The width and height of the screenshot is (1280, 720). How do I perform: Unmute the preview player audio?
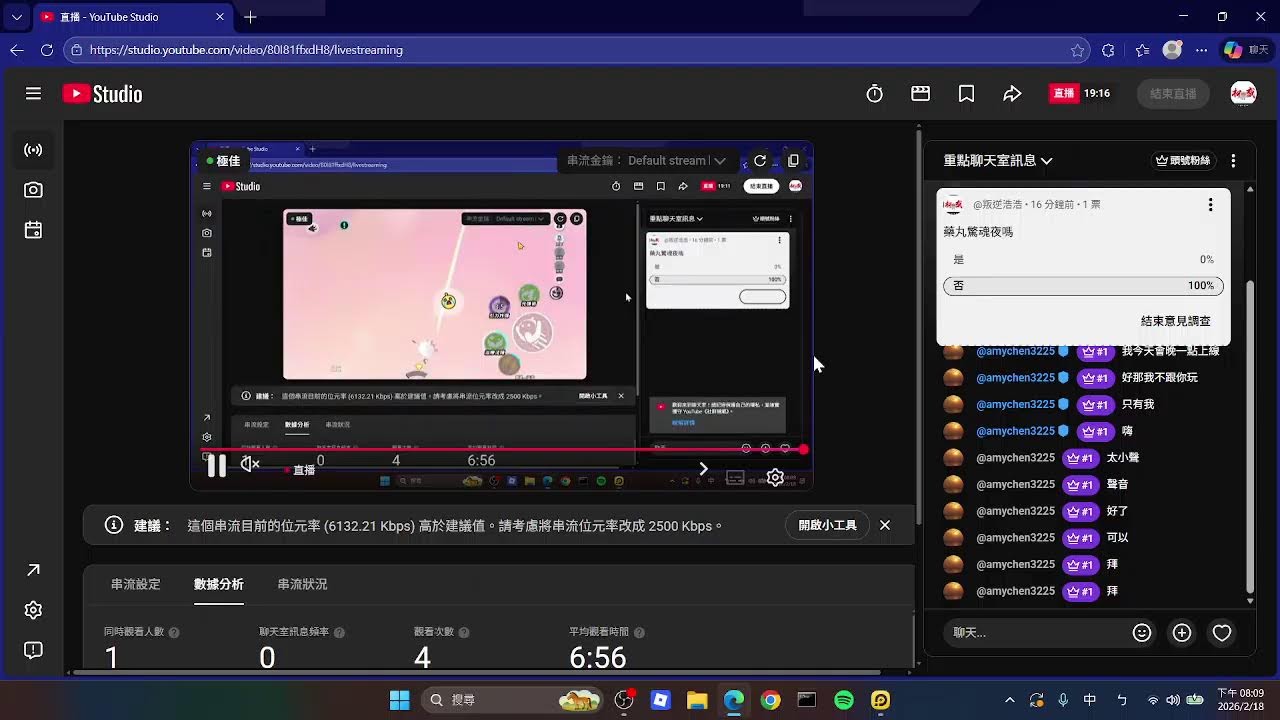pos(250,464)
